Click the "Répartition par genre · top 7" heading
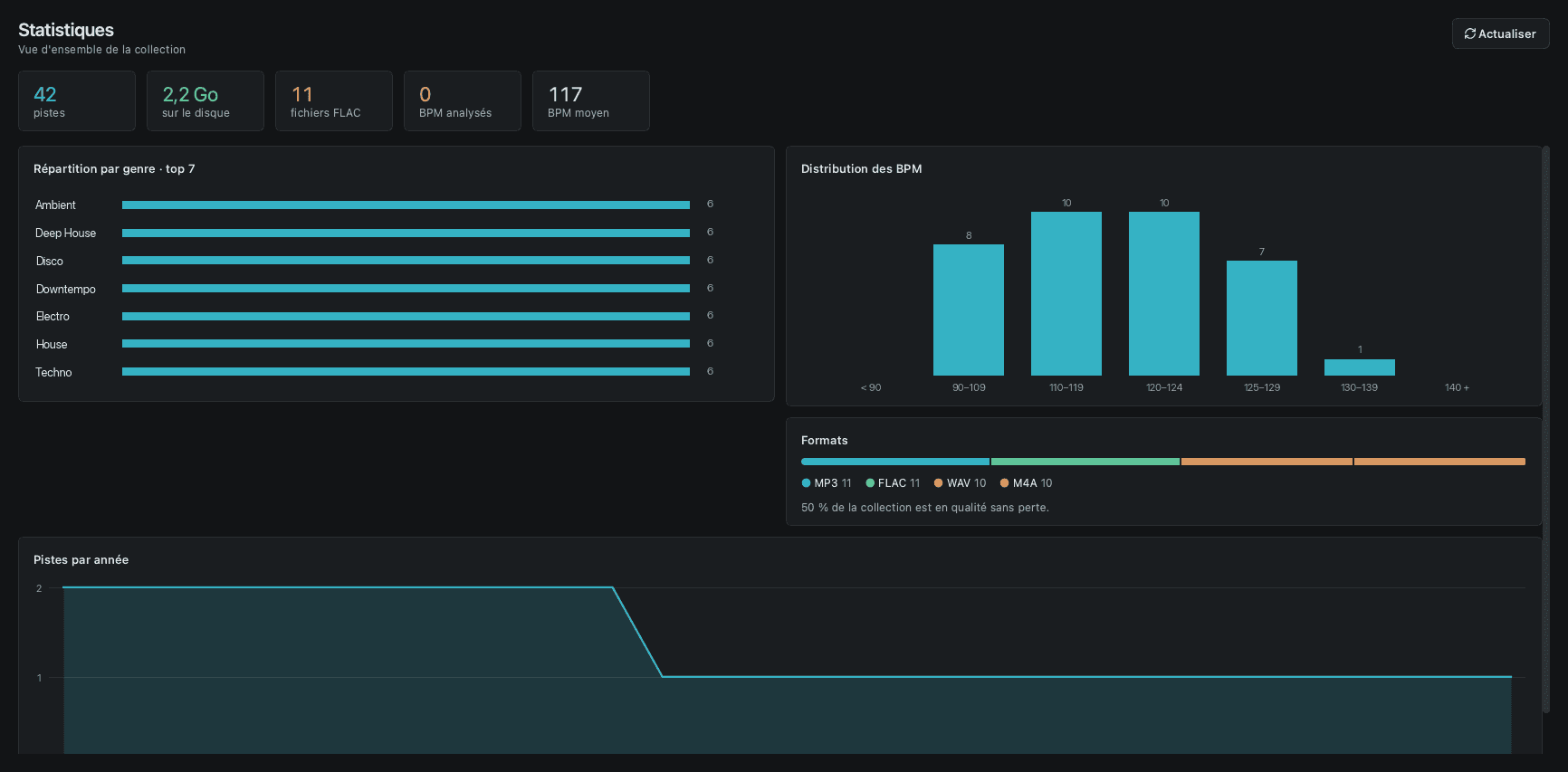This screenshot has height=772, width=1568. click(114, 169)
